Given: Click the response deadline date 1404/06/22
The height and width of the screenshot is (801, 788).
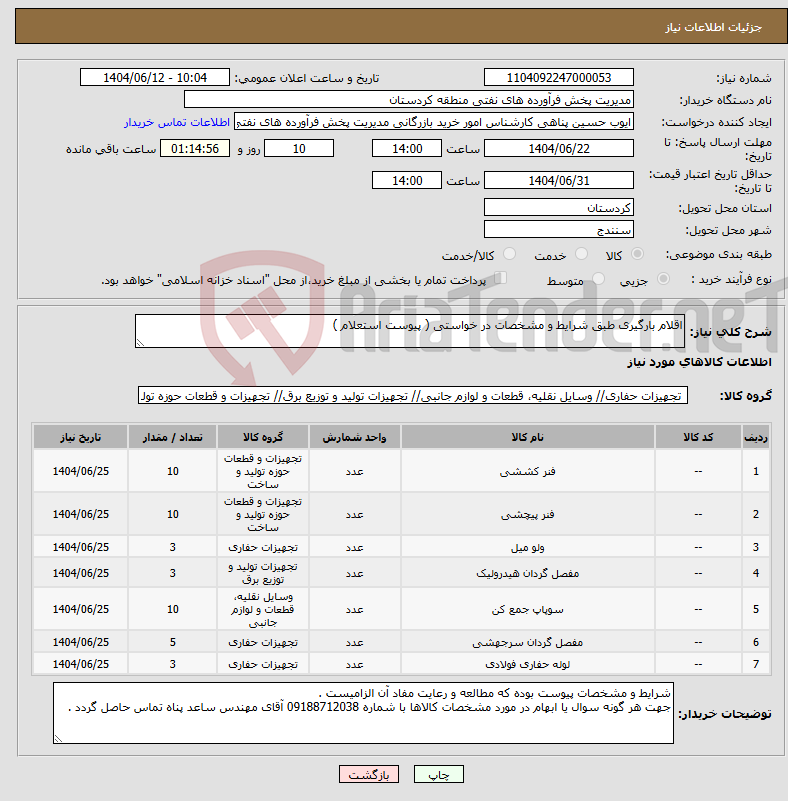Looking at the screenshot, I should [x=559, y=149].
